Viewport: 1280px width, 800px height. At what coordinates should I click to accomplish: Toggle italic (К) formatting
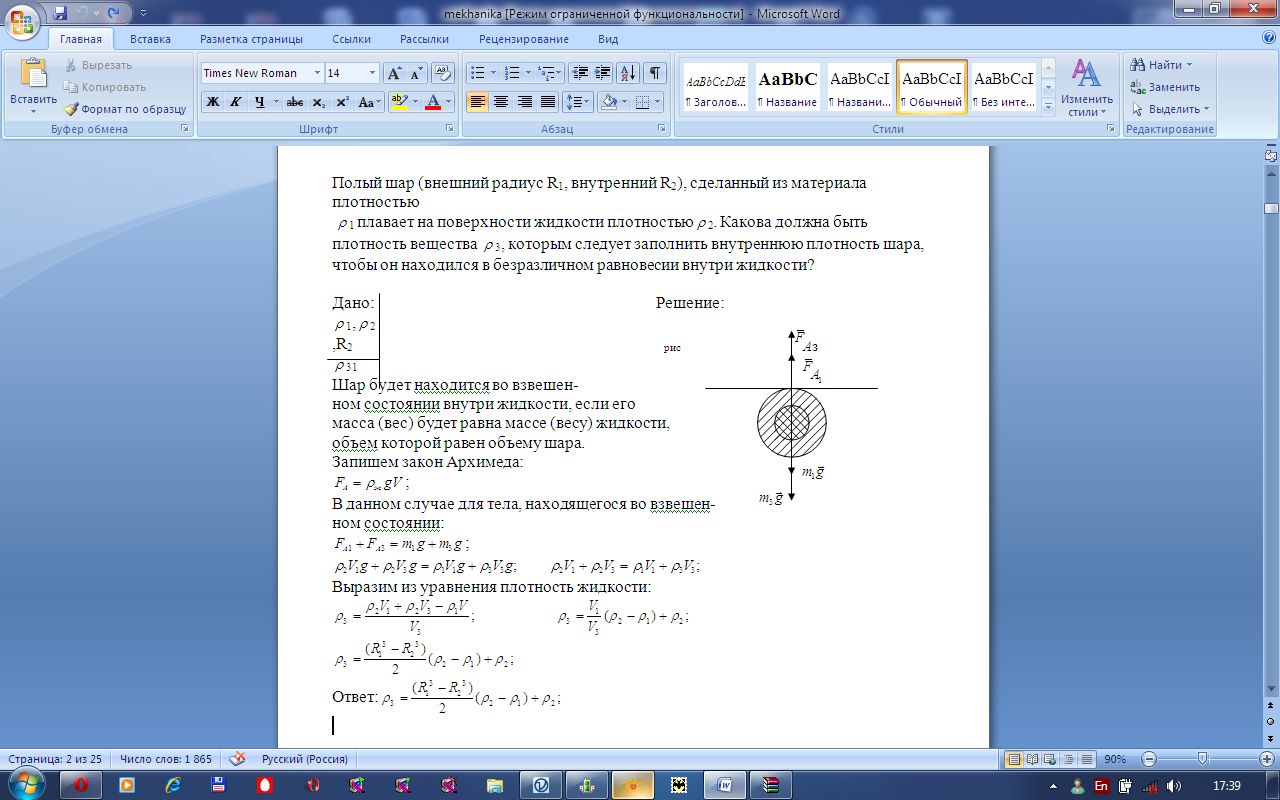coord(236,102)
